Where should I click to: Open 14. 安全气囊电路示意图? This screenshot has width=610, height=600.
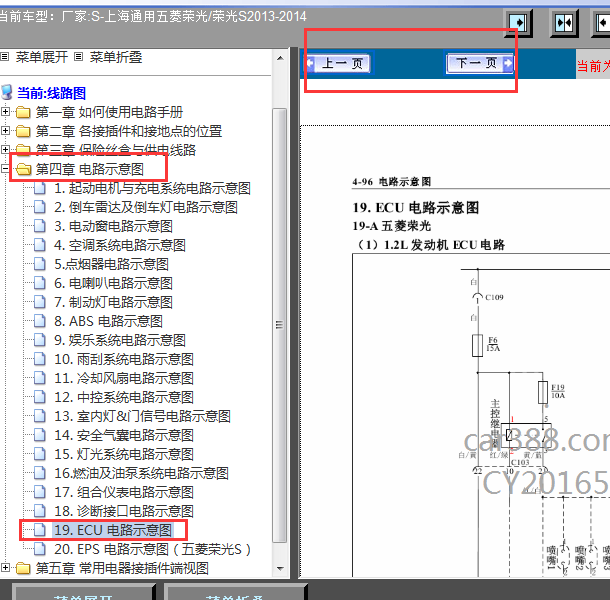124,435
